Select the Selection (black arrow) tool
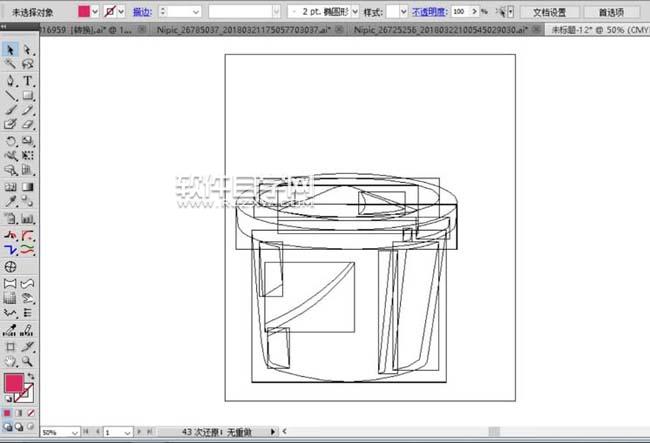Viewport: 650px width, 443px height. [10, 50]
